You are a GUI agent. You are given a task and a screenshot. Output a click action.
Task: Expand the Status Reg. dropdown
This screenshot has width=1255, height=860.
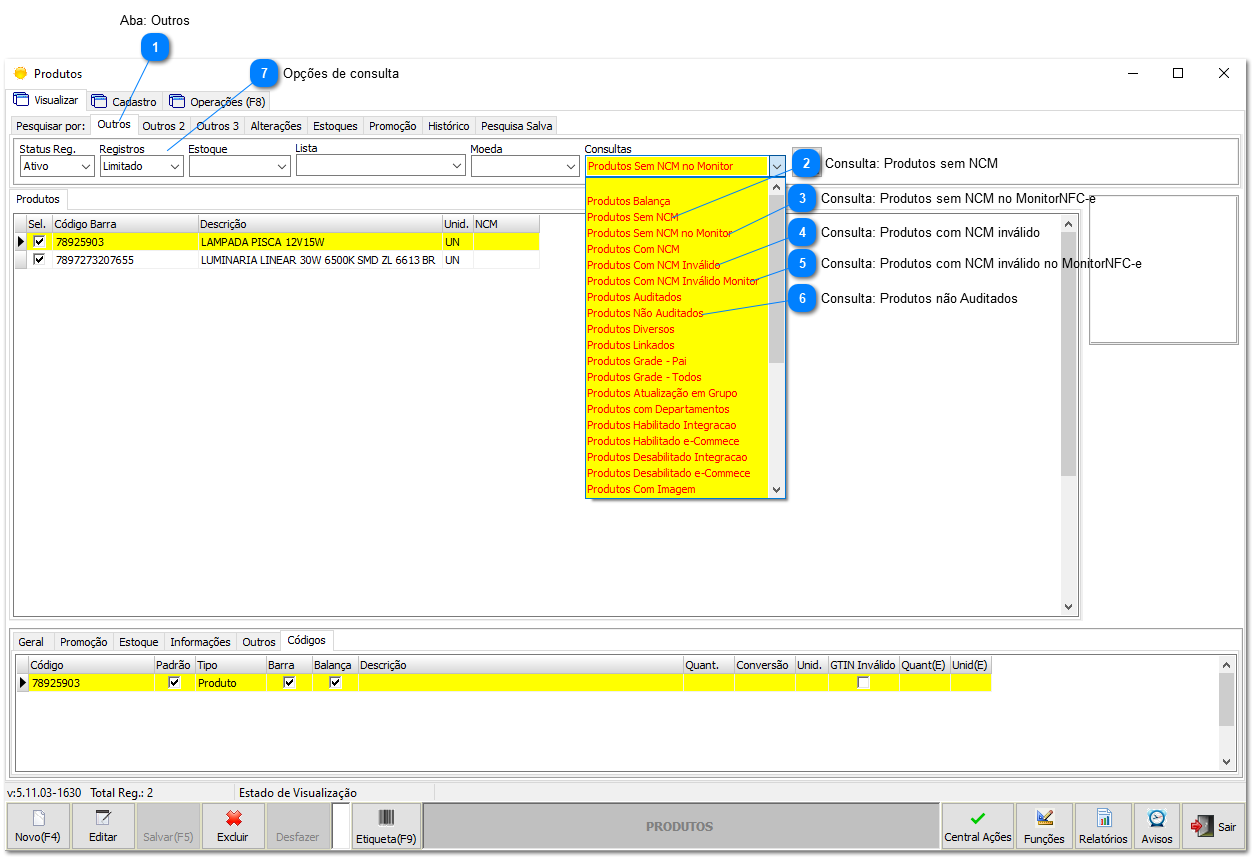(x=85, y=167)
